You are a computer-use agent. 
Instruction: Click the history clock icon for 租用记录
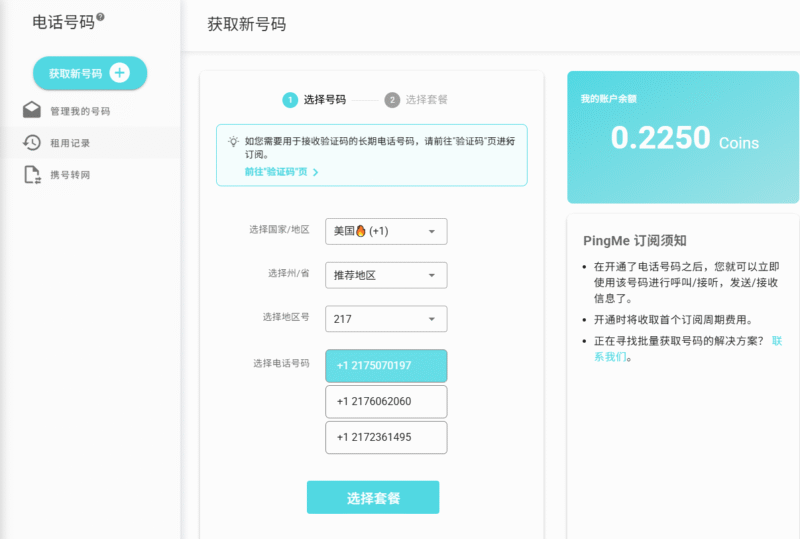pyautogui.click(x=32, y=142)
